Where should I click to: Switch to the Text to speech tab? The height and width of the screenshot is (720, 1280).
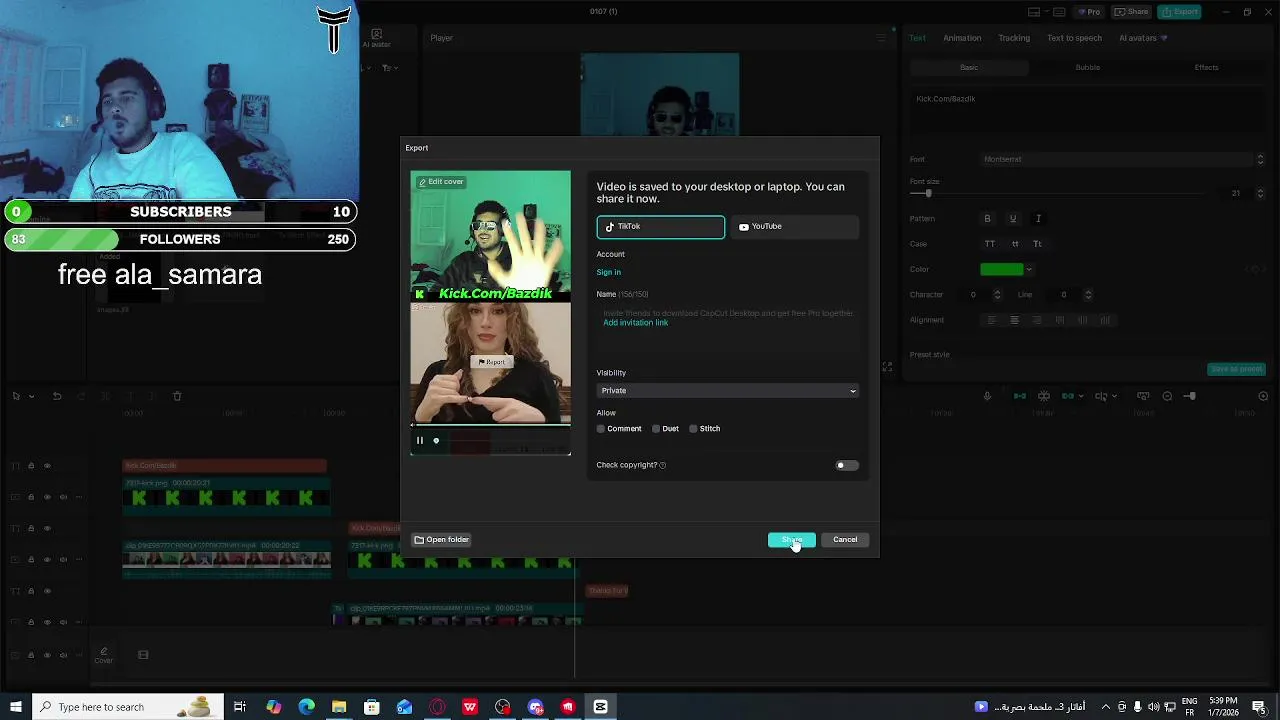pos(1074,38)
